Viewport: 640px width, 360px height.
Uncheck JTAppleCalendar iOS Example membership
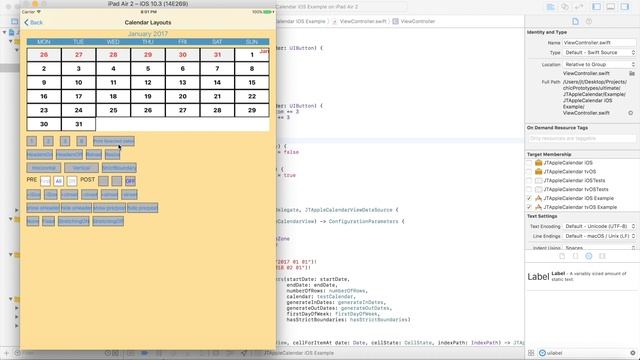pos(529,198)
